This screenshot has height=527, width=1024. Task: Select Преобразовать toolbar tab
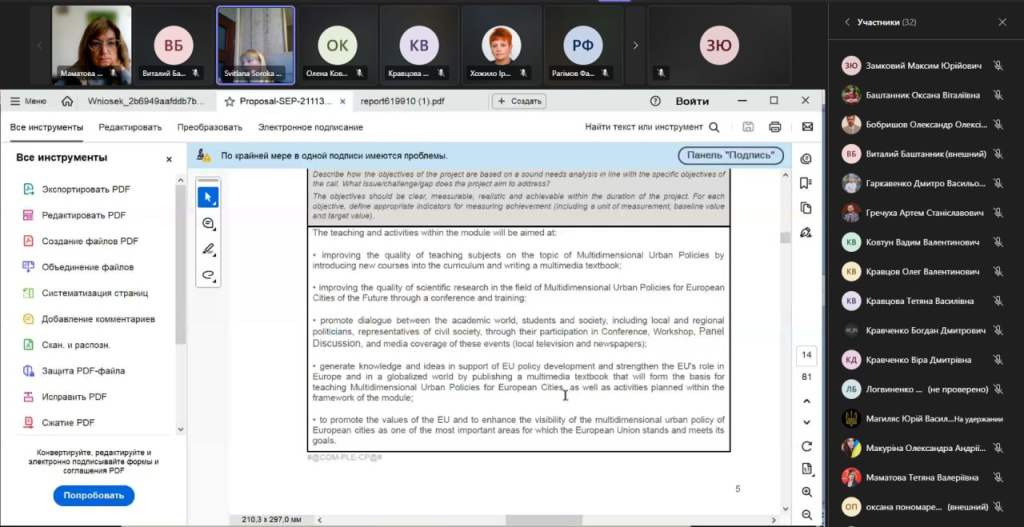[210, 127]
